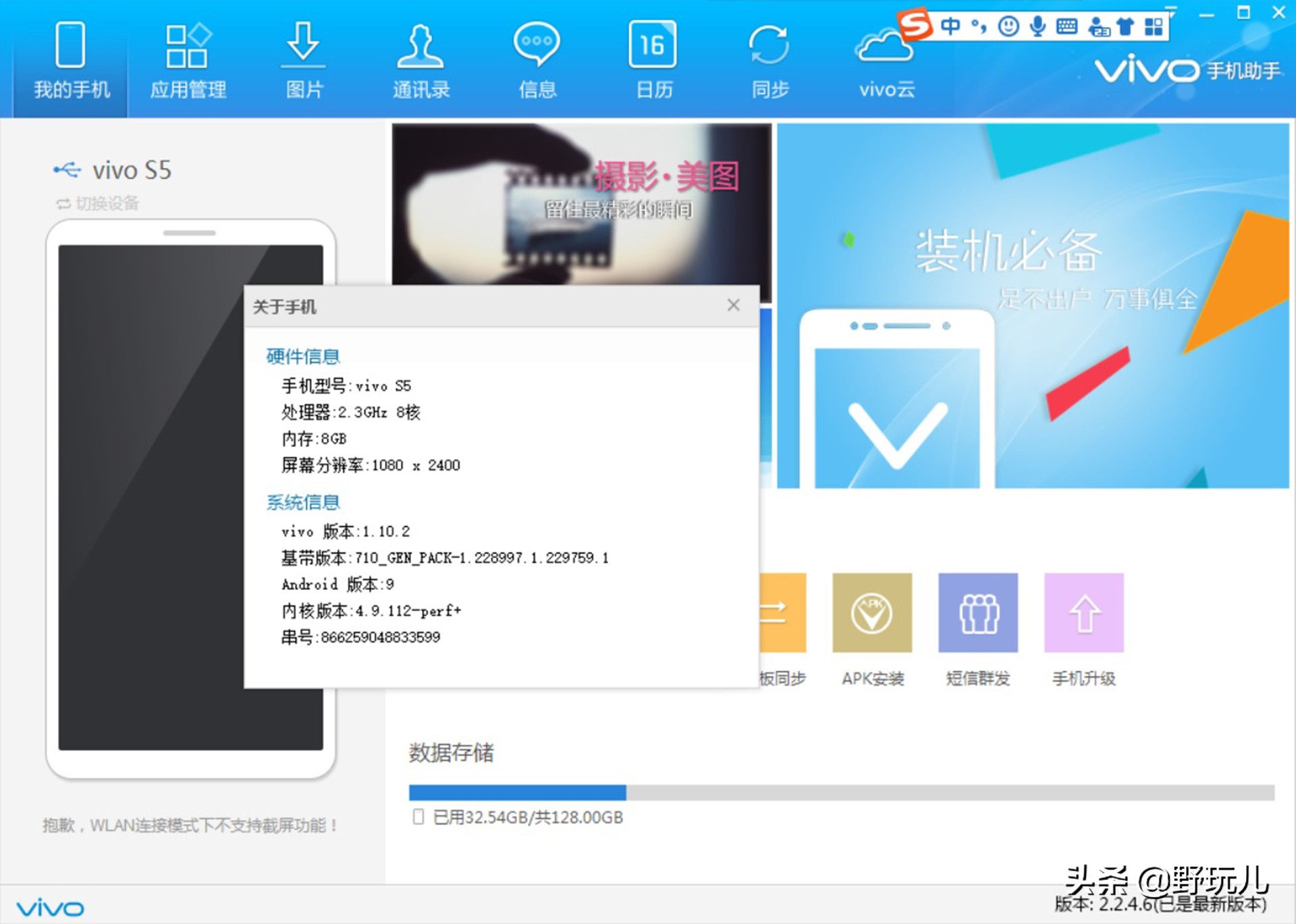Screen dimensions: 1296x924
Task: Activate Sogou voice input microphone
Action: click(x=1037, y=25)
